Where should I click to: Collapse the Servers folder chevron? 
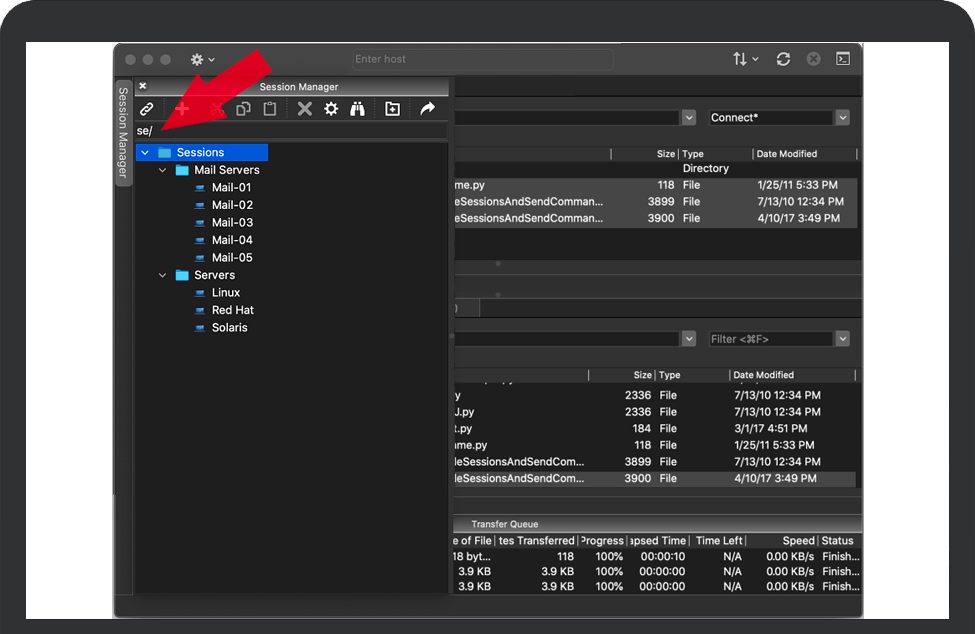click(x=163, y=275)
